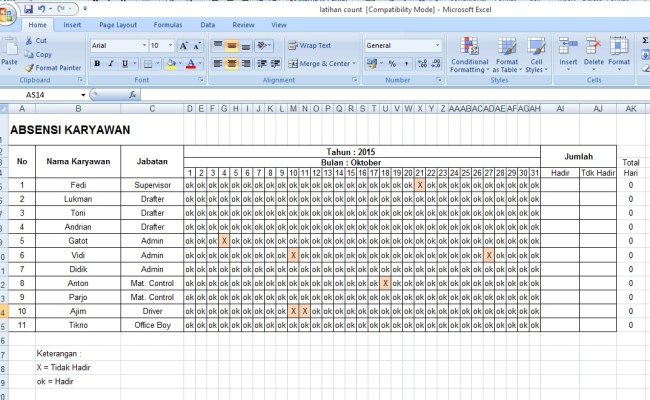Decrease the cell indent
This screenshot has width=650, height=400.
pos(262,63)
